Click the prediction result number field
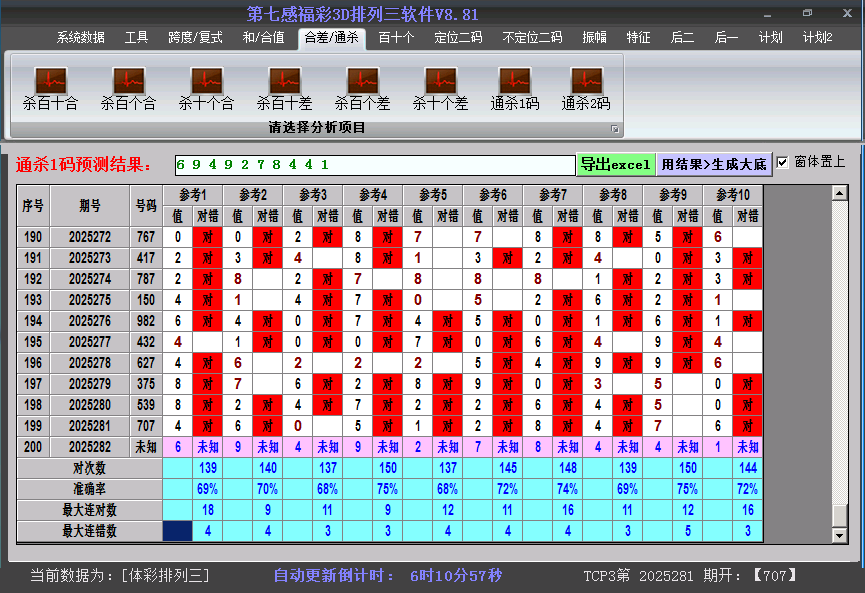Image resolution: width=865 pixels, height=593 pixels. pyautogui.click(x=373, y=164)
